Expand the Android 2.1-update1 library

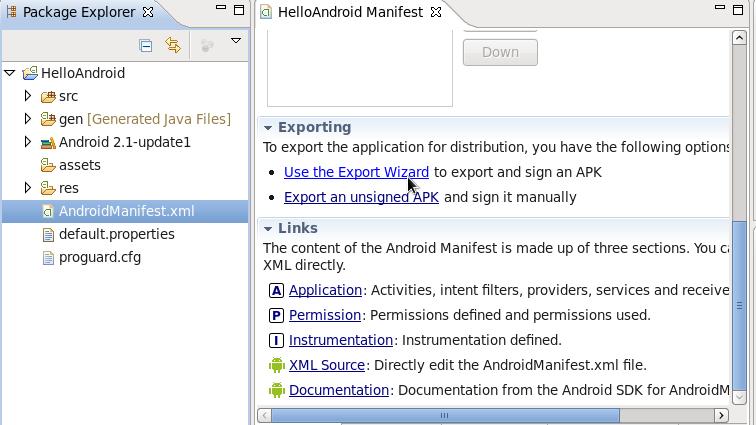click(27, 142)
